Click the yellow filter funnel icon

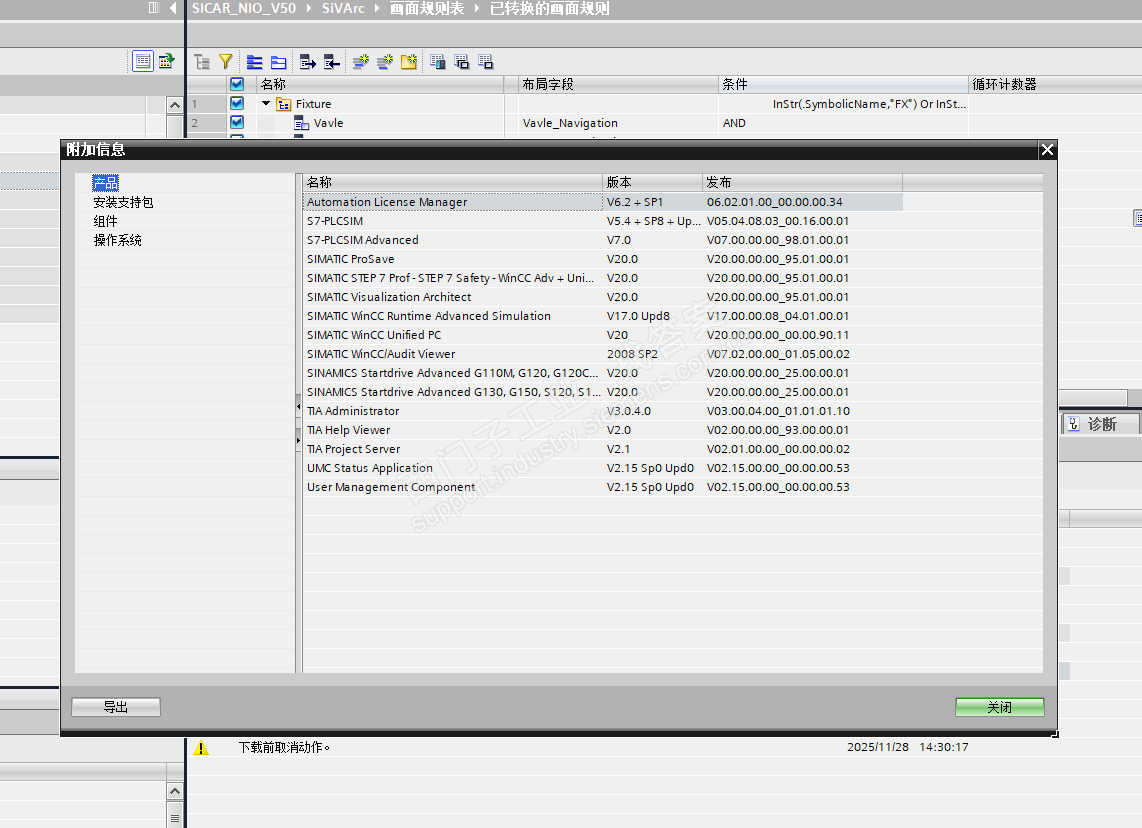click(226, 62)
